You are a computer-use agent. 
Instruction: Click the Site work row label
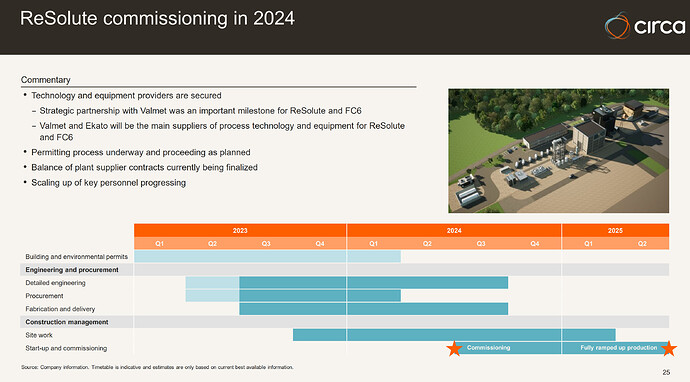[39, 335]
